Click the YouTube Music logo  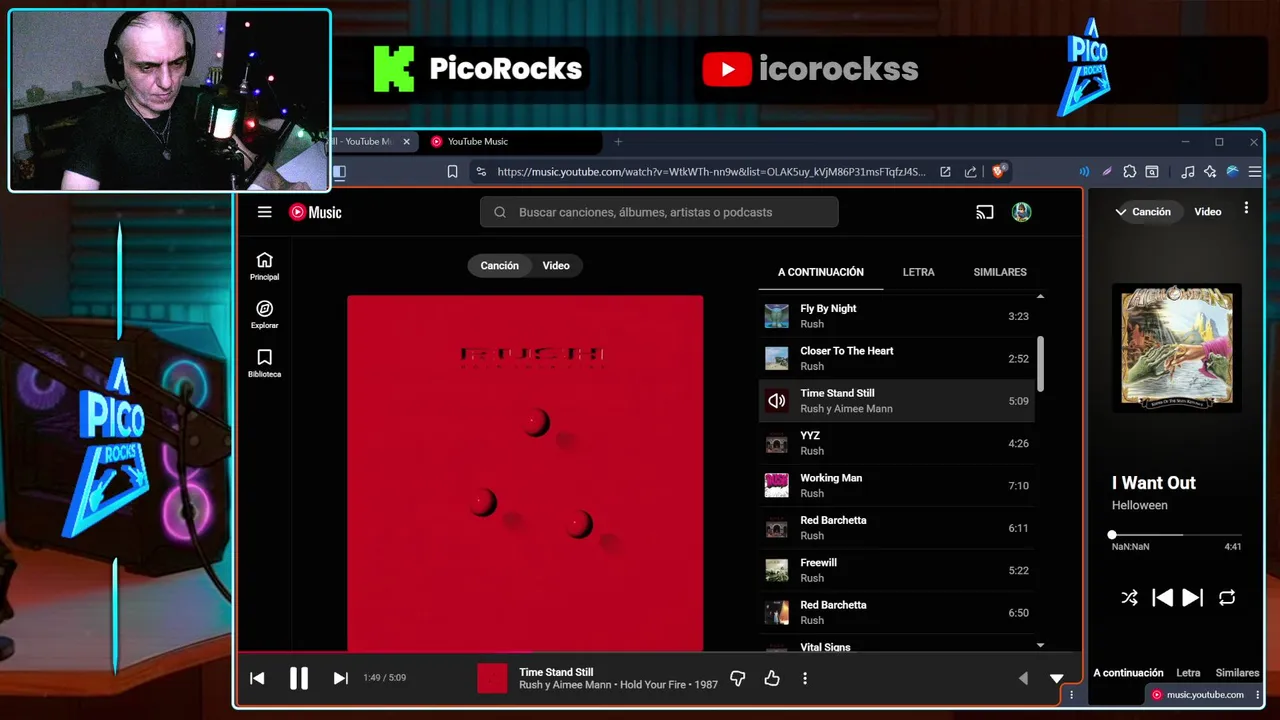tap(315, 212)
